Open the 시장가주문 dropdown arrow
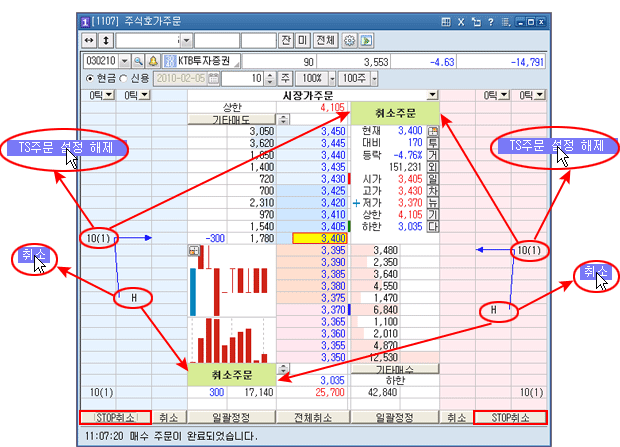 pos(432,94)
